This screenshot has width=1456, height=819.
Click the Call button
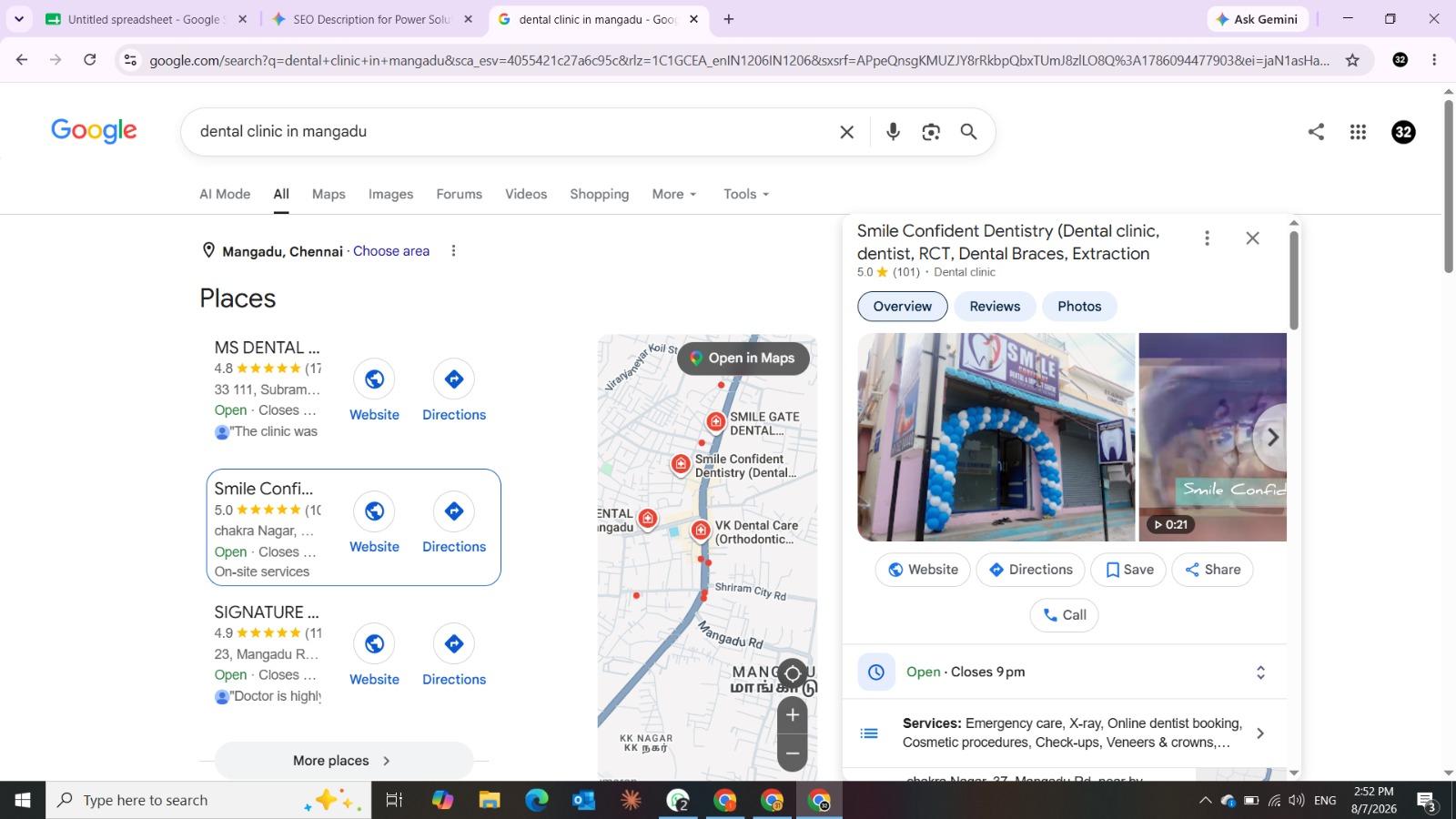1064,615
